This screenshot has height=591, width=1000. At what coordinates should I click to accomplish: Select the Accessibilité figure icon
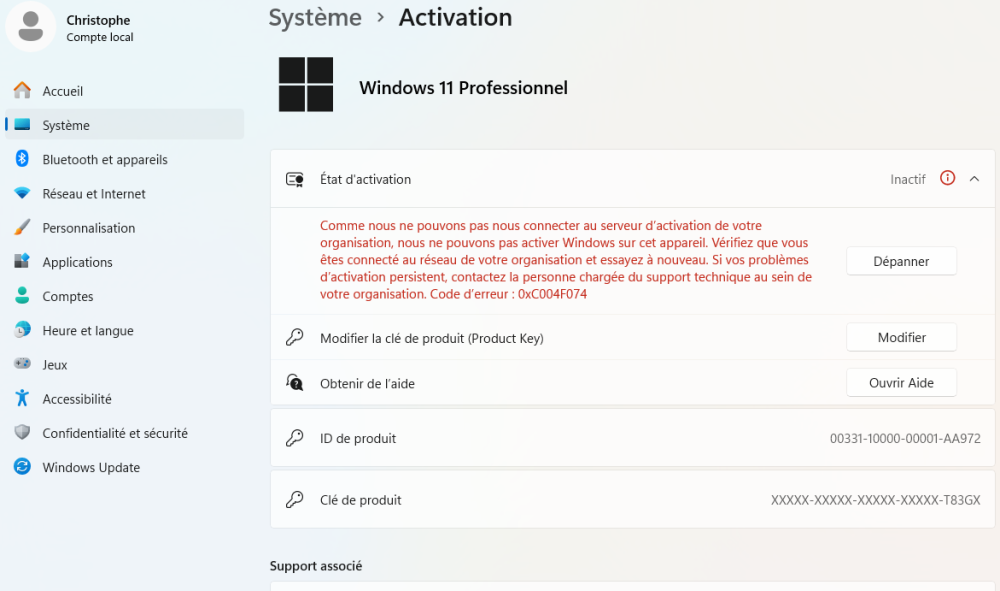(x=22, y=399)
